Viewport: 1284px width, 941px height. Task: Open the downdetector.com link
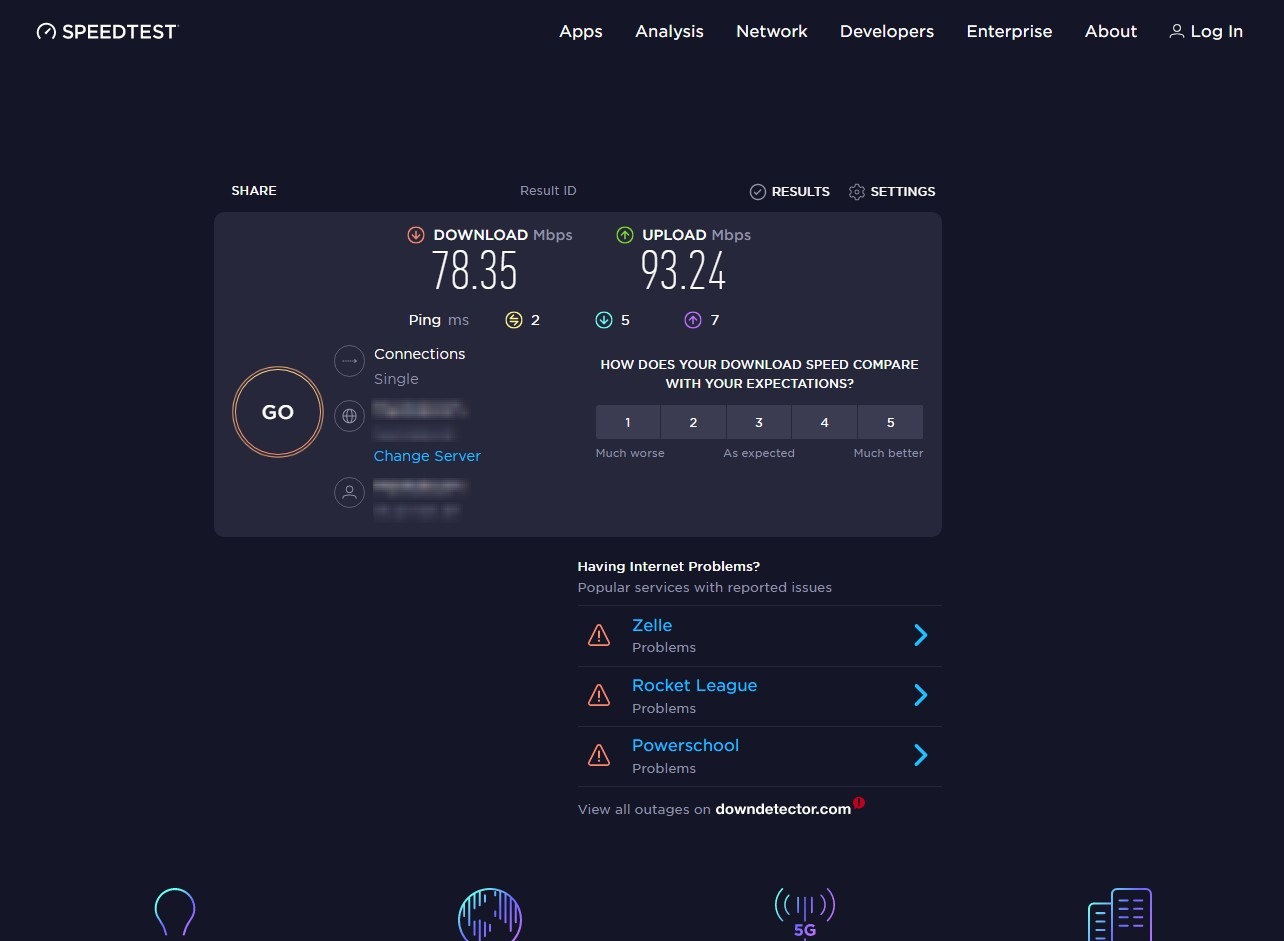783,809
